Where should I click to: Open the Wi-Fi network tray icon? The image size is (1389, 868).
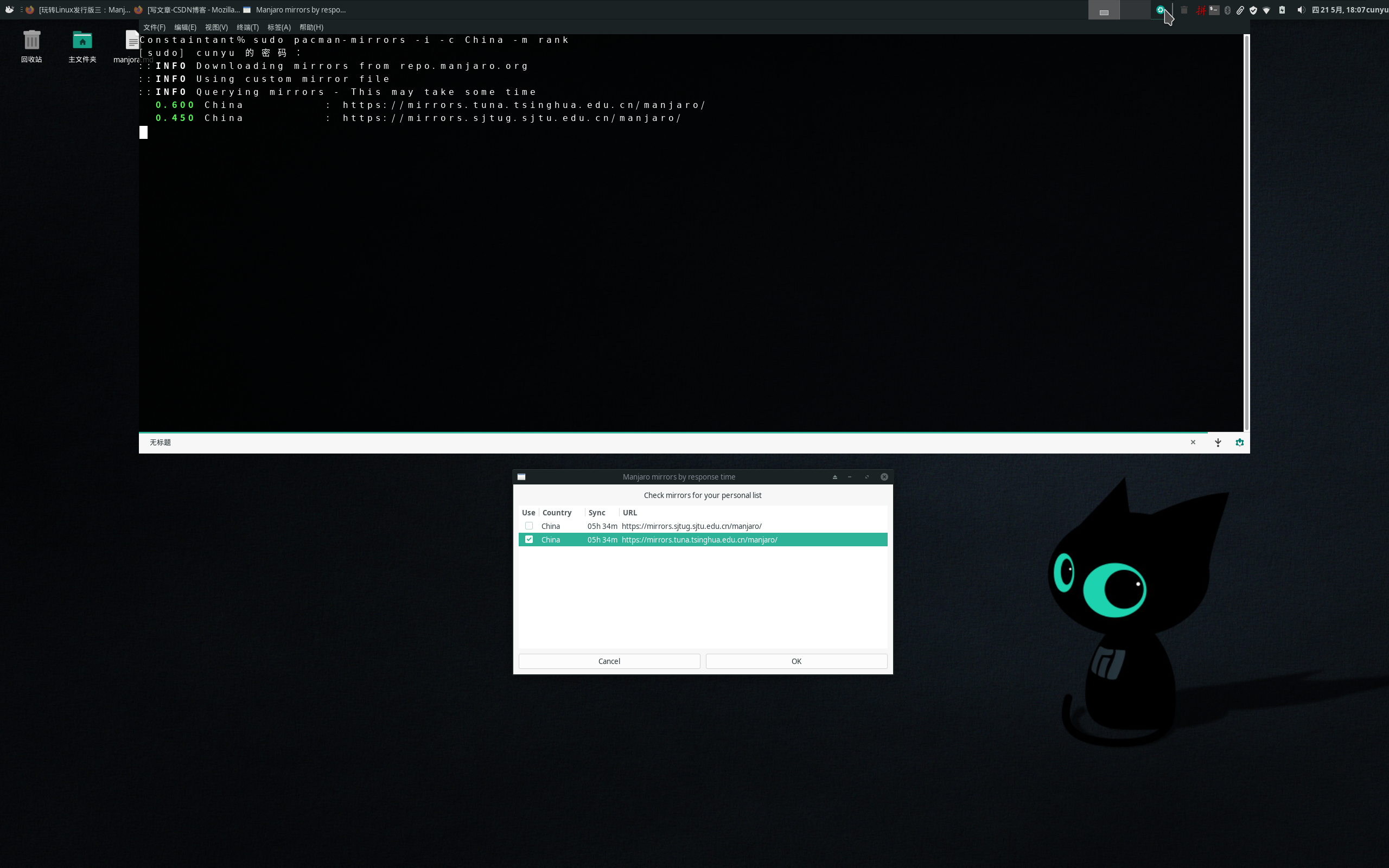[1267, 10]
